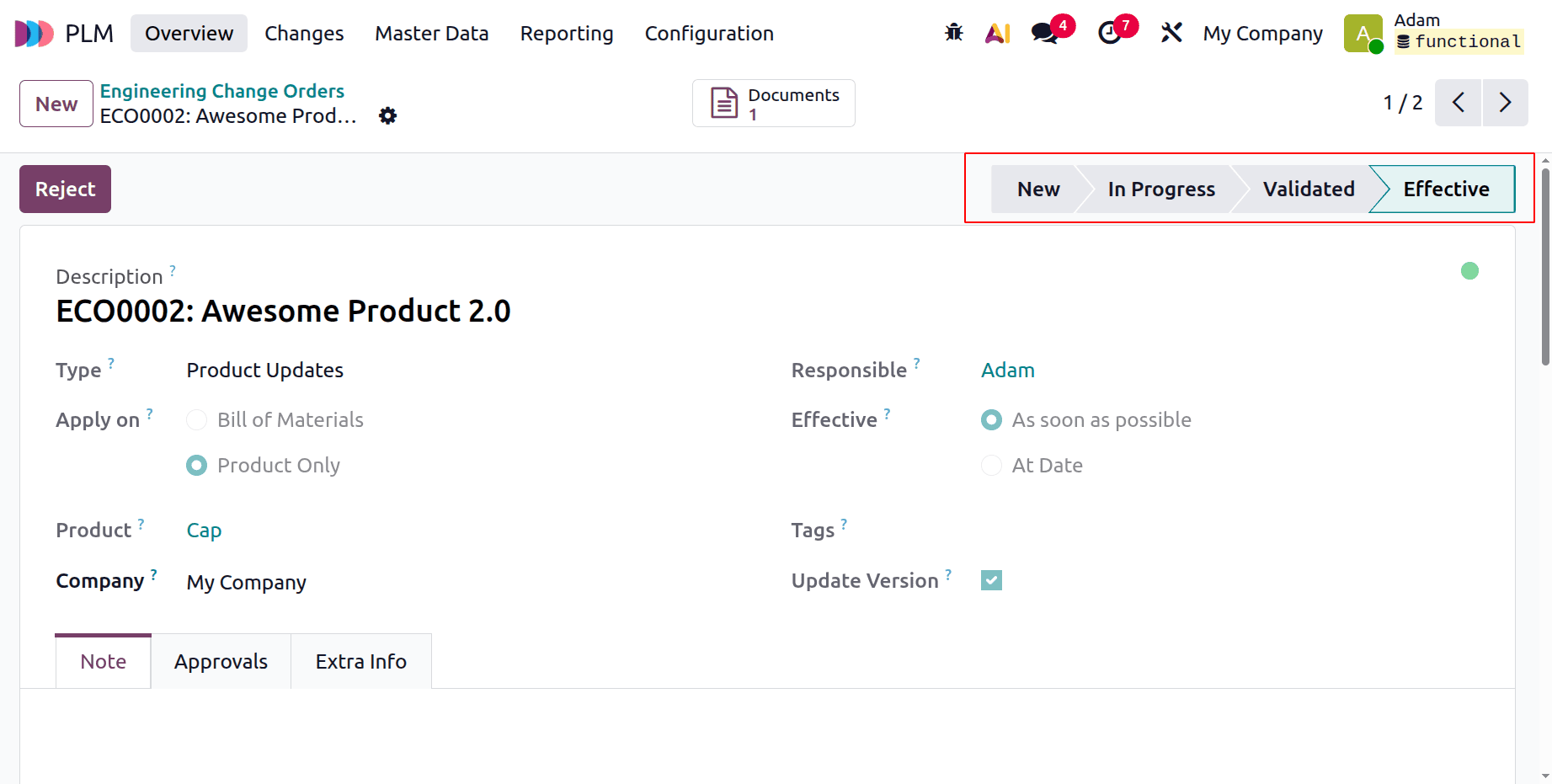Click the Tags input field

1229,531
